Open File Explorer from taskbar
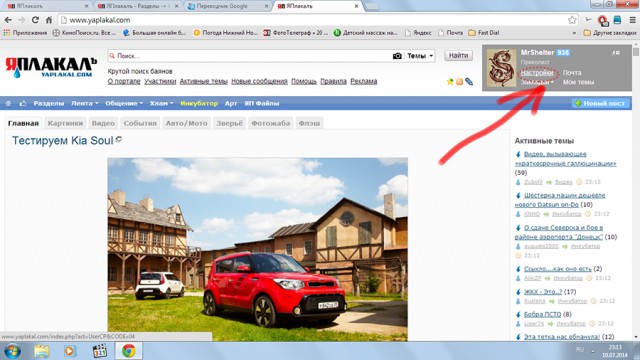 (42, 351)
